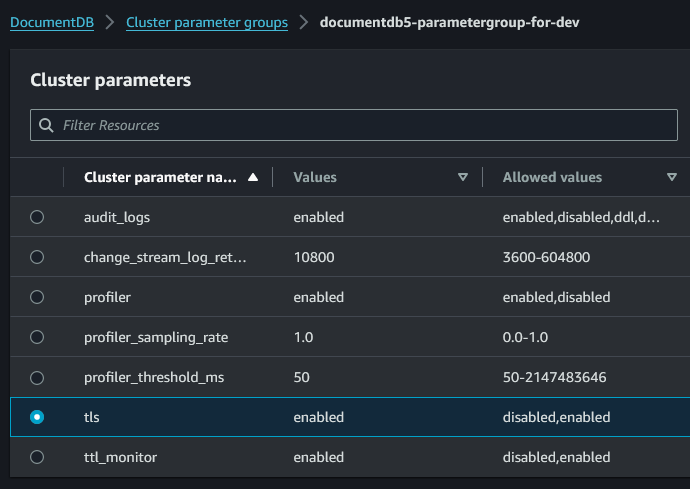Click the 0.0-1.0 allowed values cell
This screenshot has width=690, height=489.
(x=525, y=337)
